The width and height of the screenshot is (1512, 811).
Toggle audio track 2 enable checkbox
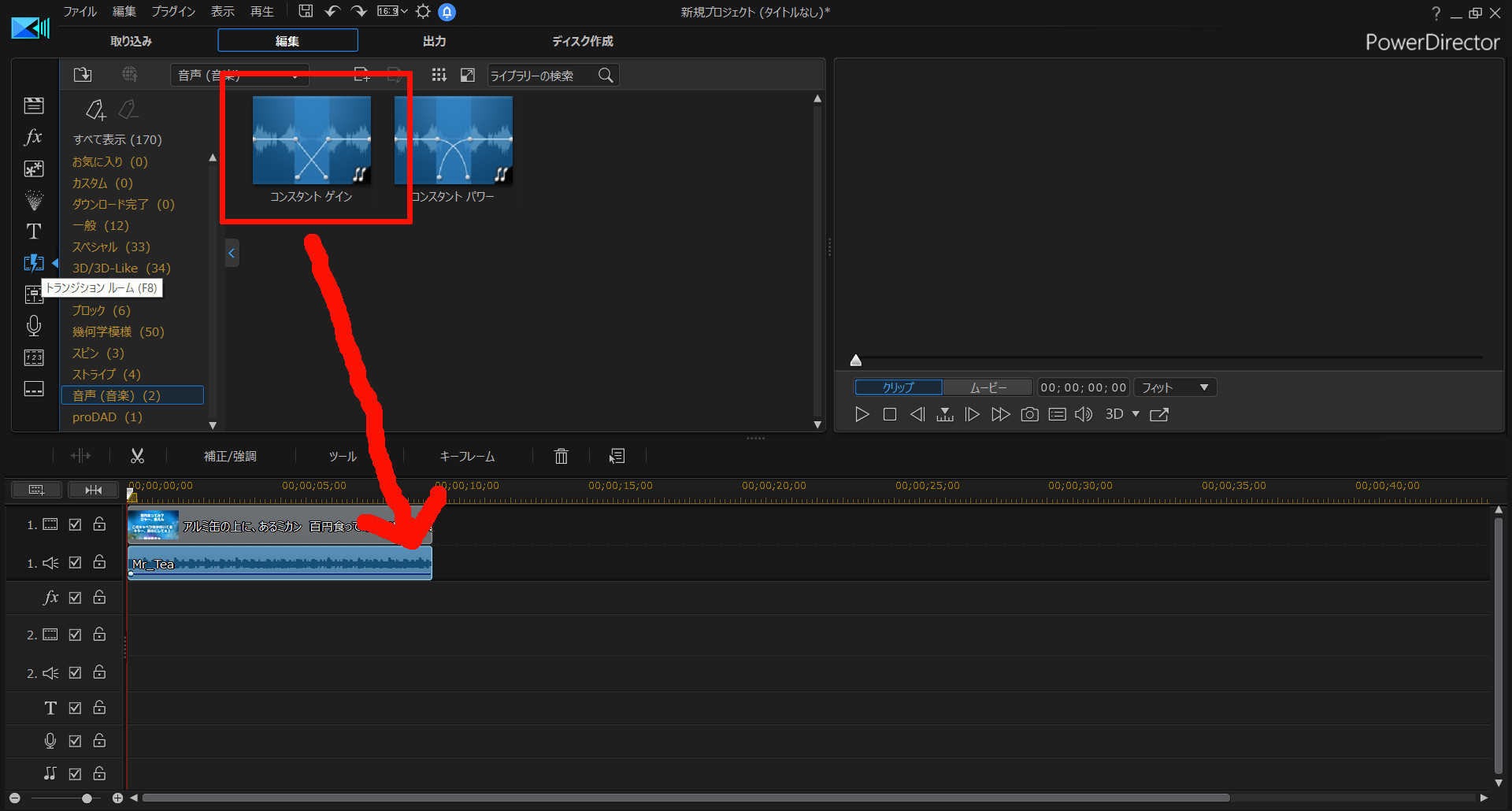pyautogui.click(x=75, y=672)
